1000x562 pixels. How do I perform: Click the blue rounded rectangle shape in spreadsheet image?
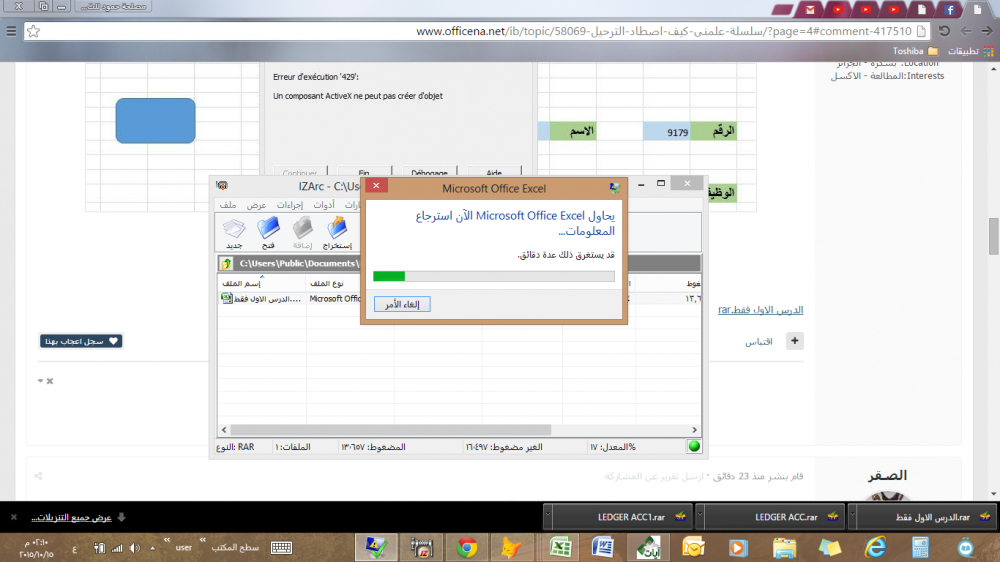click(156, 121)
